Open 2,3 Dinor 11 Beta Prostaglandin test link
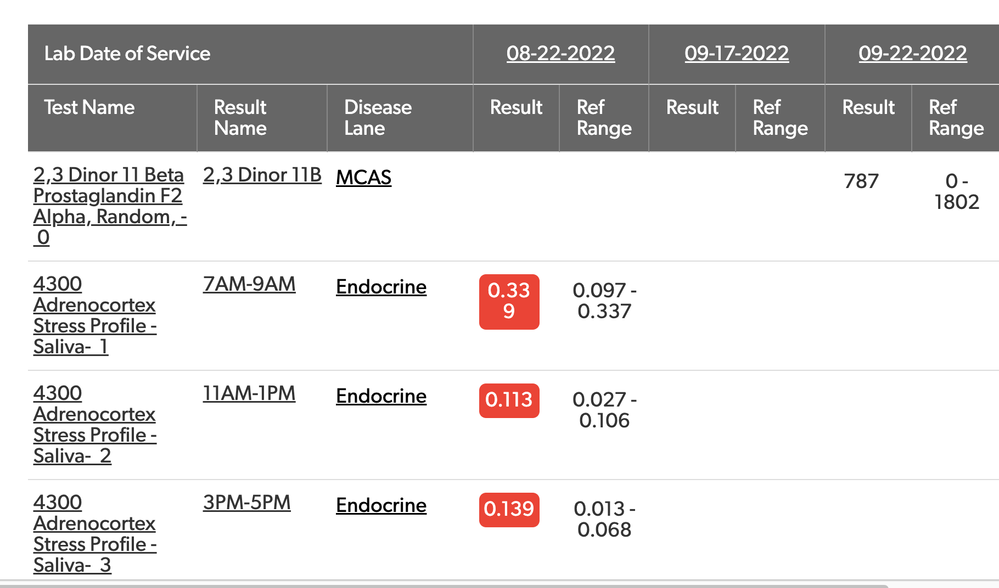The width and height of the screenshot is (999, 588). pos(110,206)
